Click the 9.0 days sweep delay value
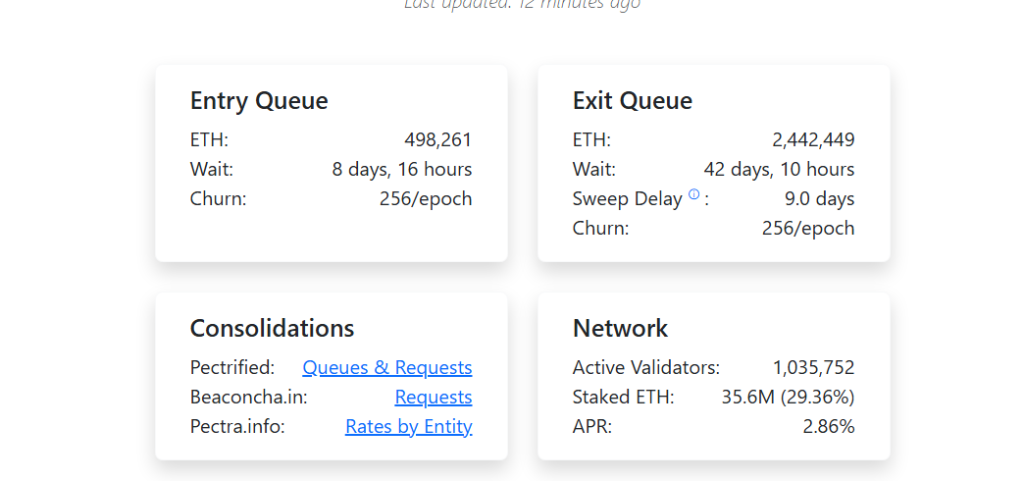Viewport: 1024px width, 481px height. [819, 198]
